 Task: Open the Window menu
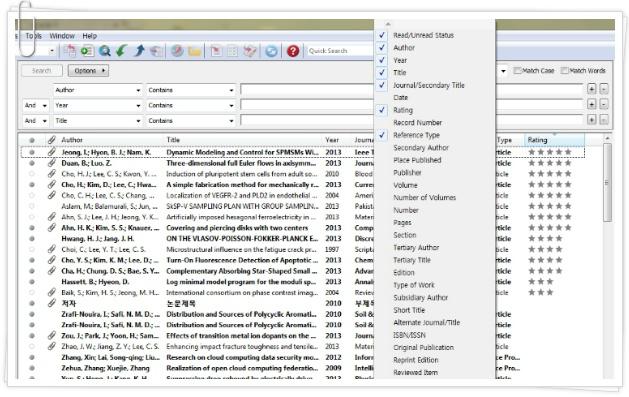click(62, 36)
